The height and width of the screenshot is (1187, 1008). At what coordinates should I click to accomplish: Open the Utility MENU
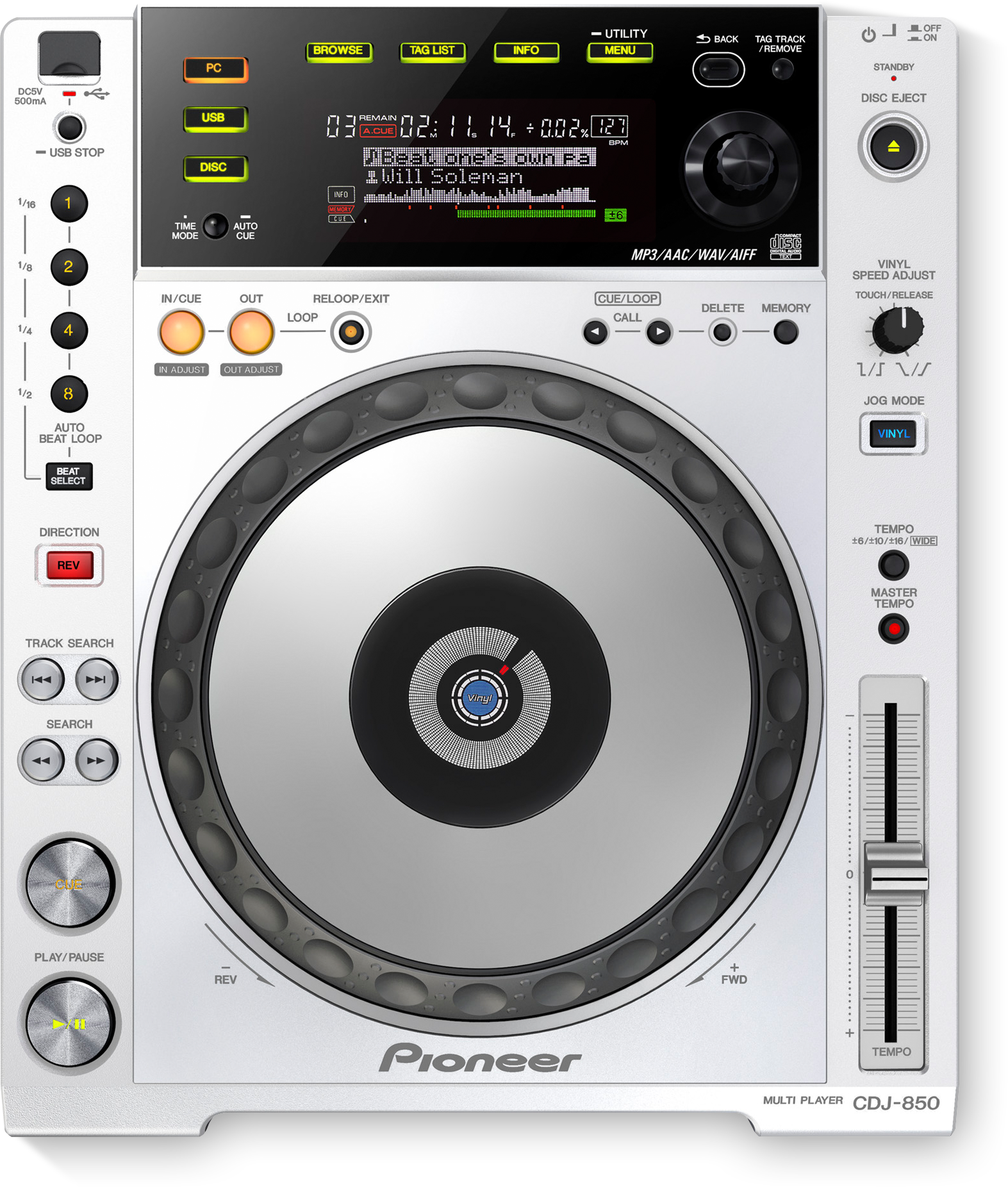point(620,51)
